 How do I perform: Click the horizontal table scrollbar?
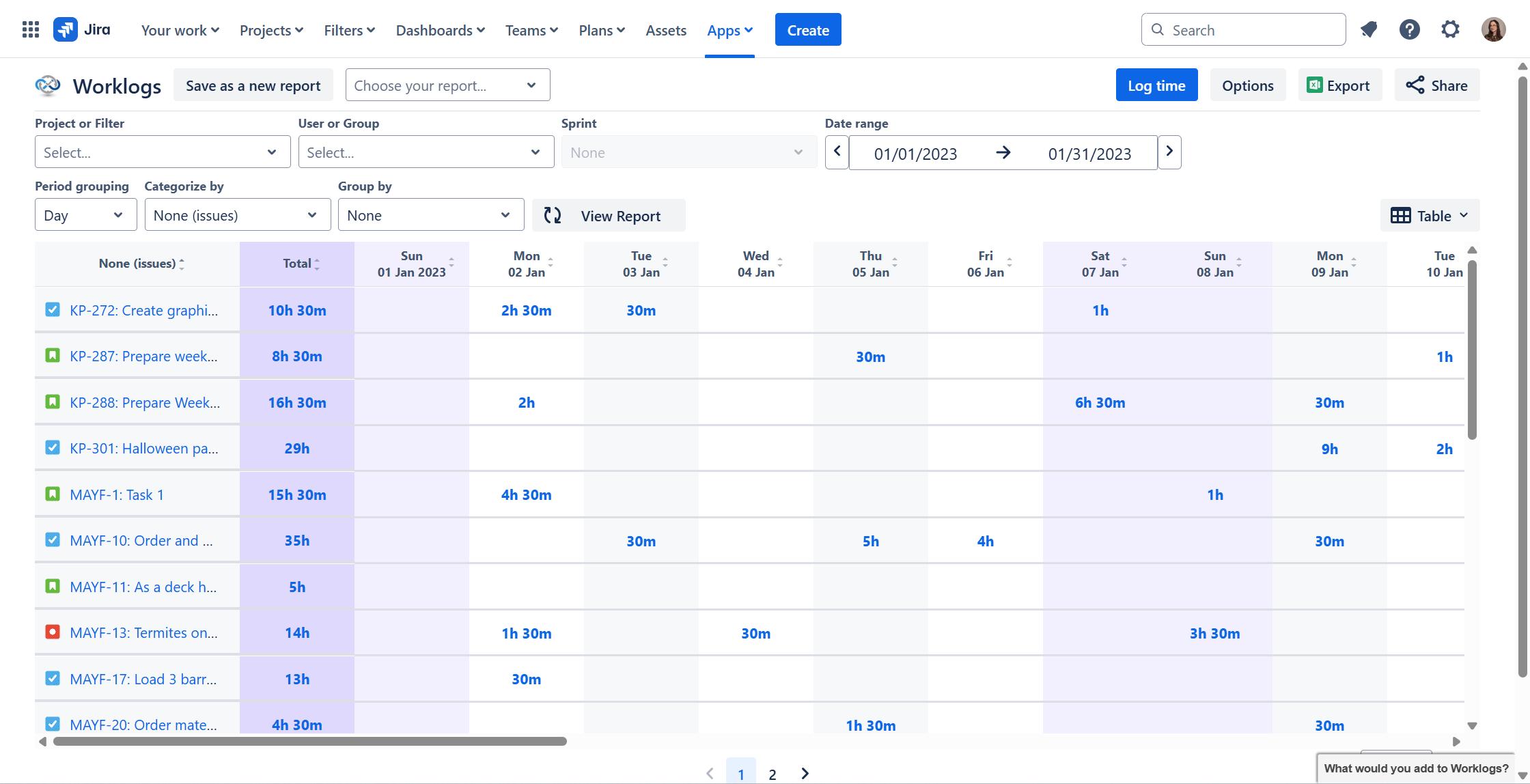(x=310, y=741)
